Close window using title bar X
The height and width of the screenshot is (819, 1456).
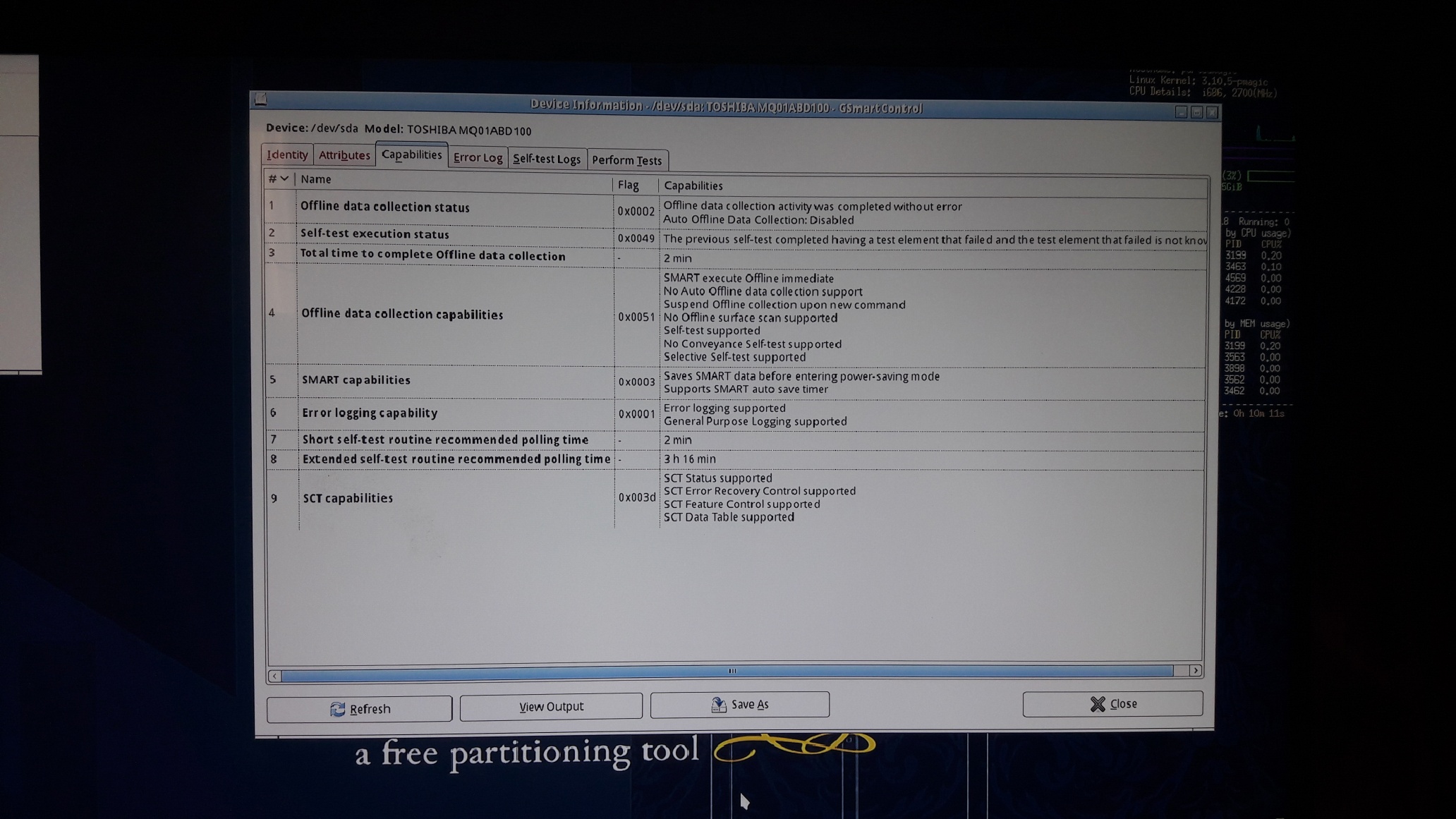(x=1213, y=112)
